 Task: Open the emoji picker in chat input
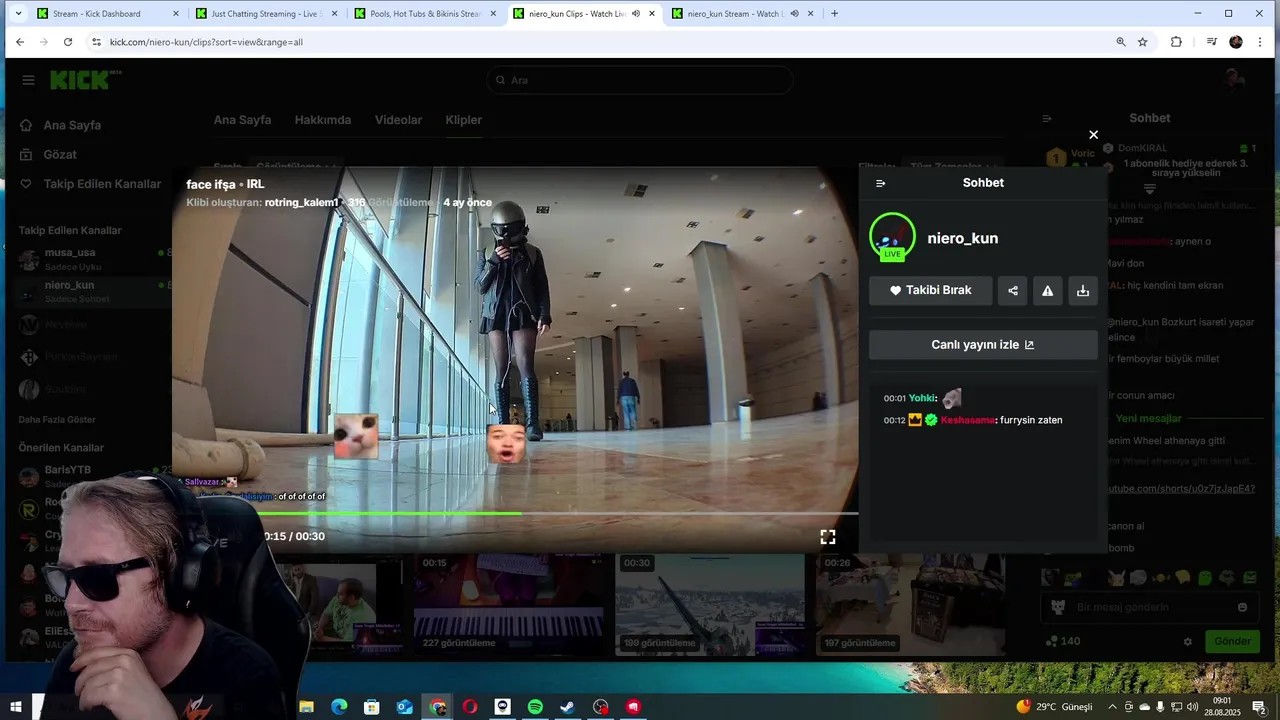point(1243,607)
